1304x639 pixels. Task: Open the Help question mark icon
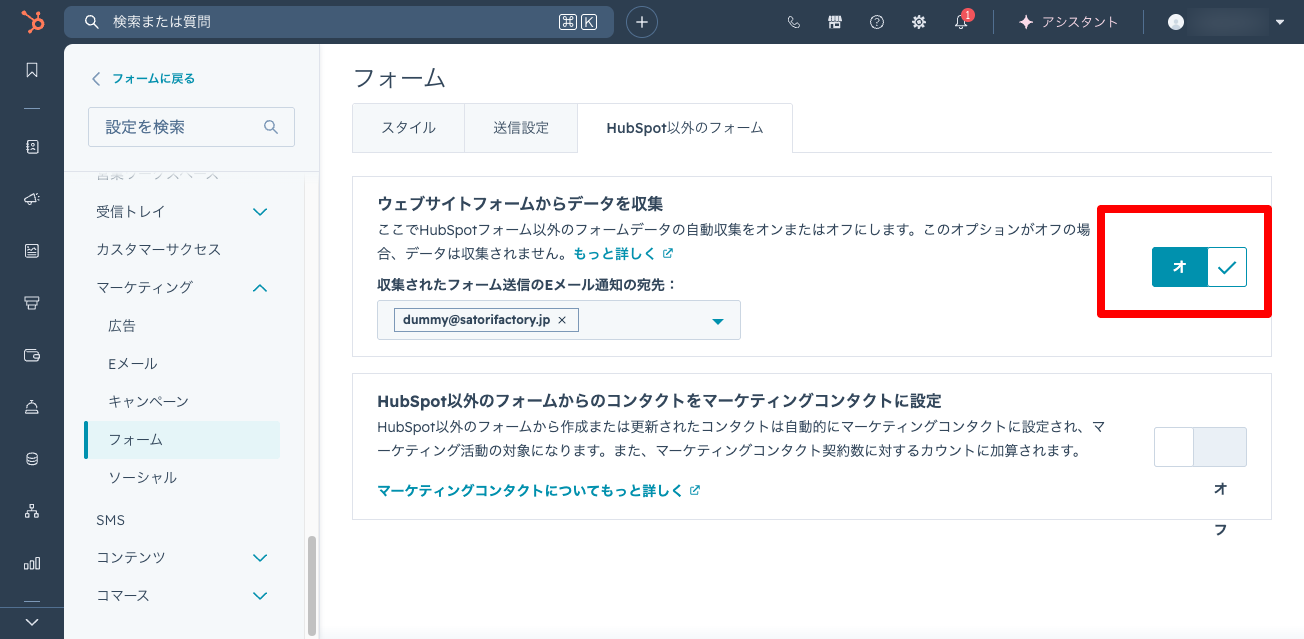(877, 22)
